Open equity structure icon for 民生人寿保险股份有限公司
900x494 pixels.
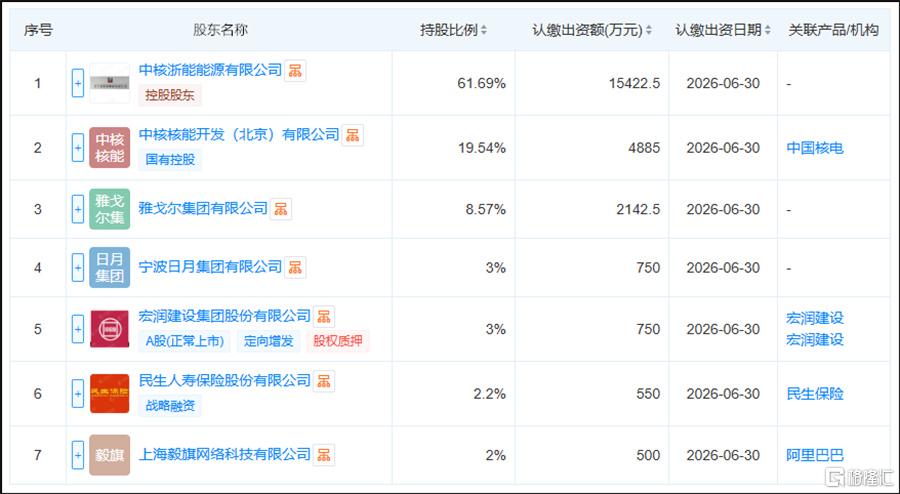pos(324,382)
